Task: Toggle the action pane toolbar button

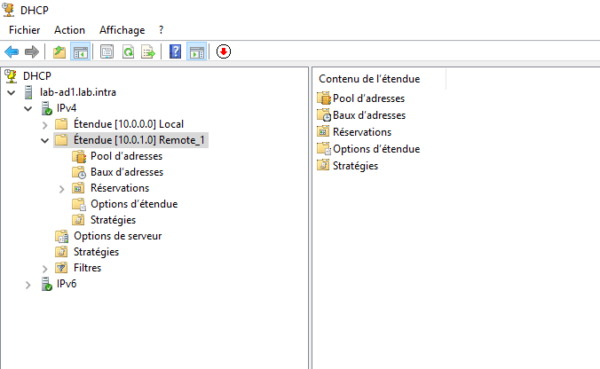Action: pyautogui.click(x=197, y=52)
